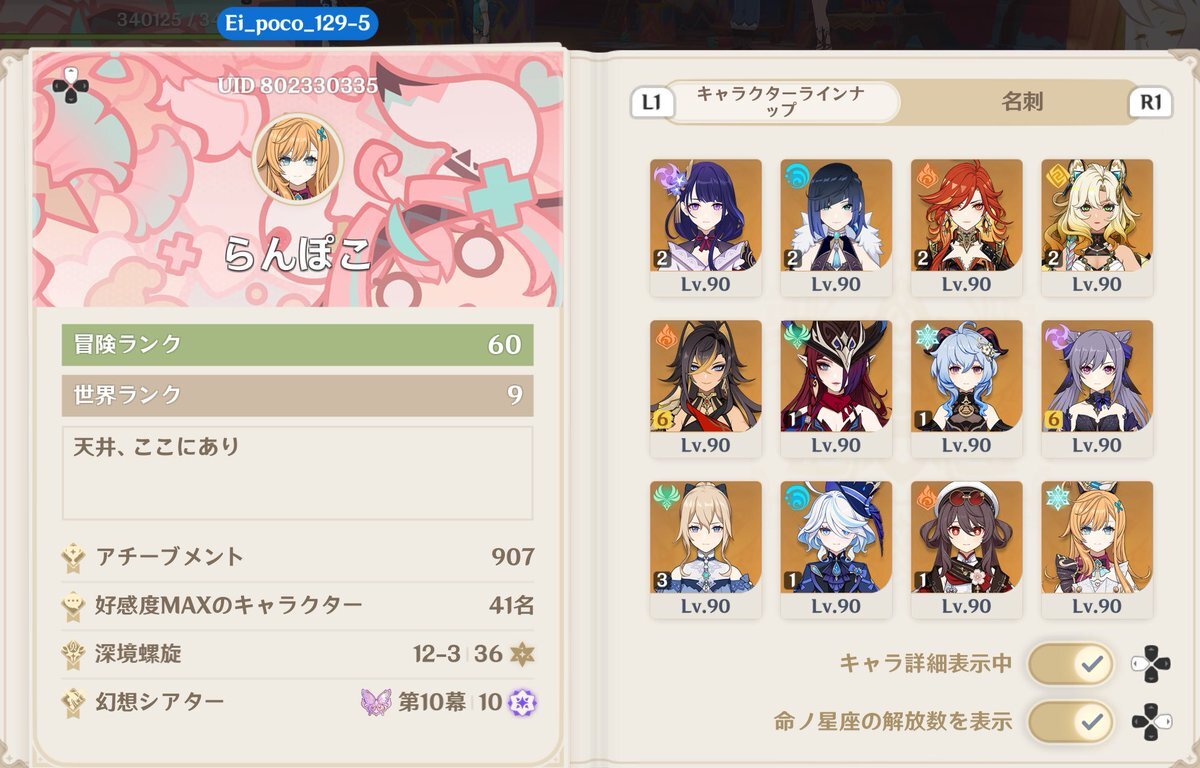Click the Abyss star count icon
The image size is (1200, 768).
pyautogui.click(x=521, y=654)
